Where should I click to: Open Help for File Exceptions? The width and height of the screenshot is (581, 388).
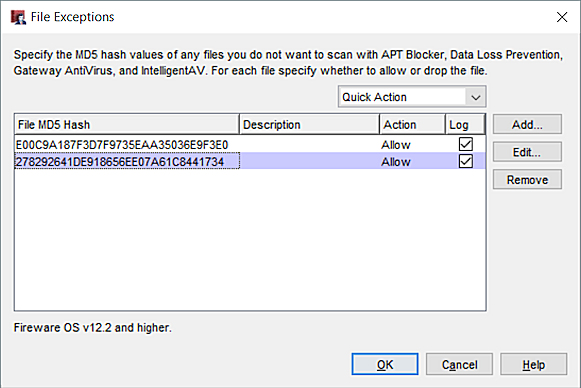point(533,365)
